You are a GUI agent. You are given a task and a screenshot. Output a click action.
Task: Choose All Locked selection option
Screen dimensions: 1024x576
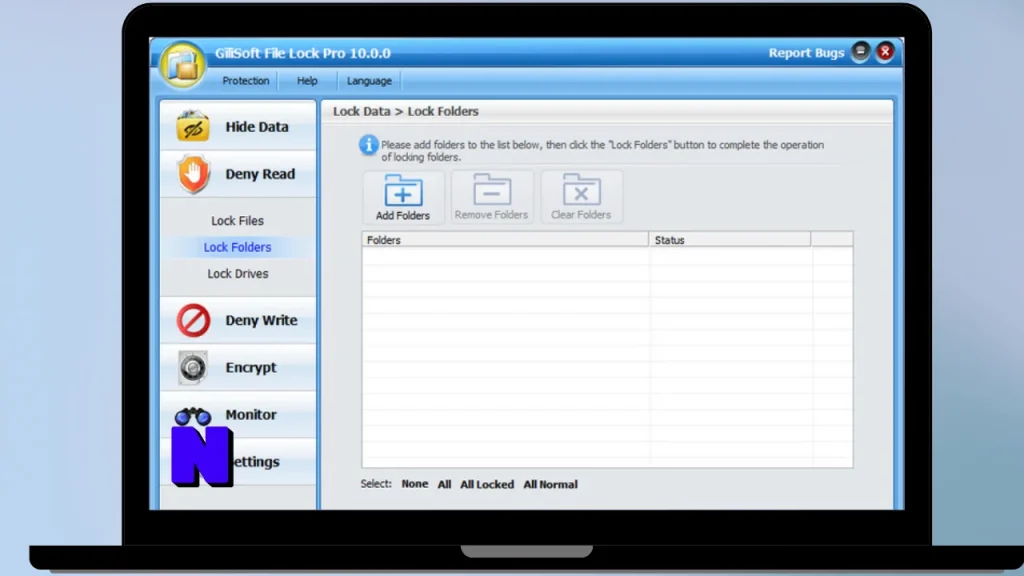[x=487, y=485]
